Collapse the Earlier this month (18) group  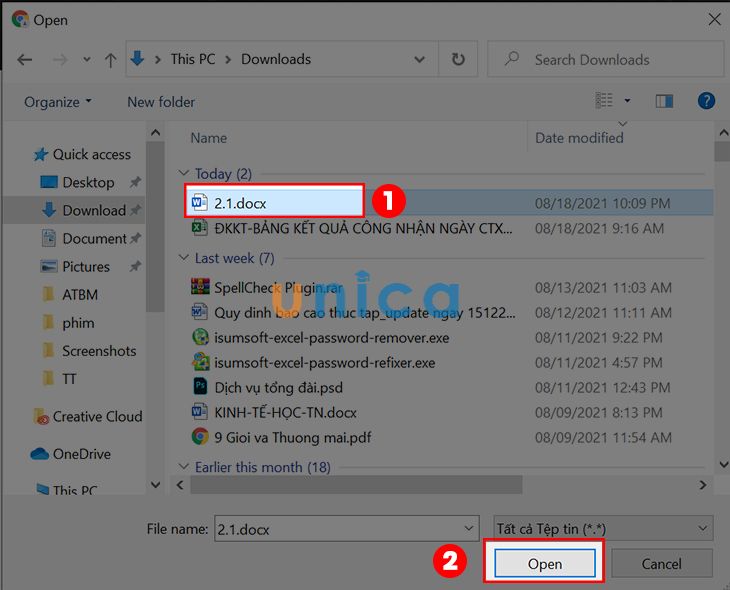coord(183,467)
